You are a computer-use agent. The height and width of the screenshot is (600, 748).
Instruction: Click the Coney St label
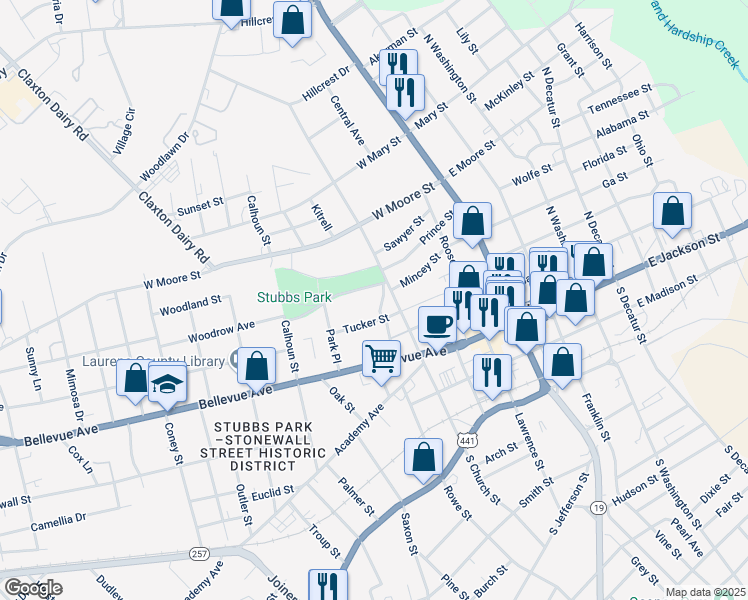click(173, 444)
